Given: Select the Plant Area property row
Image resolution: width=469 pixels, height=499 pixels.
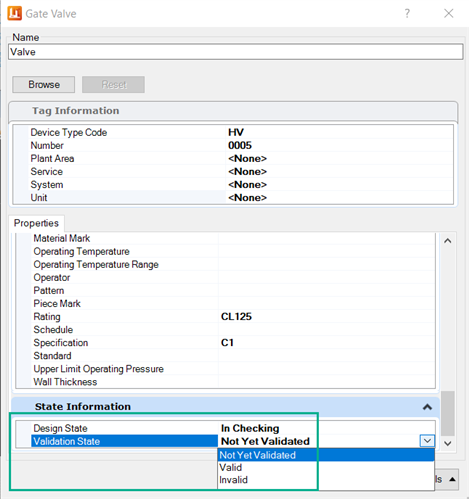Looking at the screenshot, I should [x=233, y=158].
